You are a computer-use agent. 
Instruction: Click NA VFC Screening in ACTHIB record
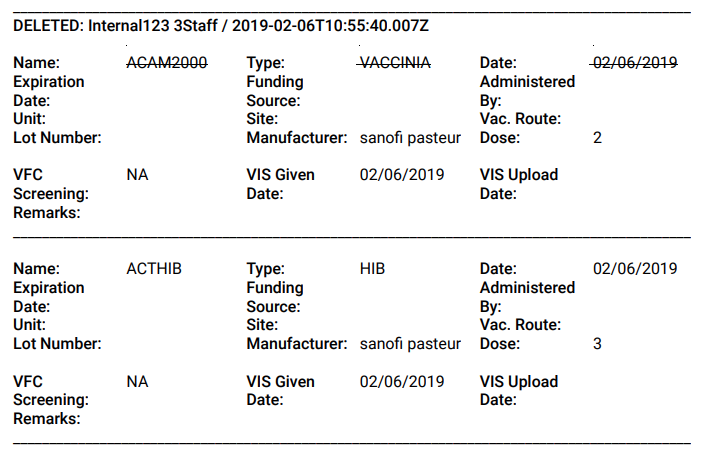137,381
